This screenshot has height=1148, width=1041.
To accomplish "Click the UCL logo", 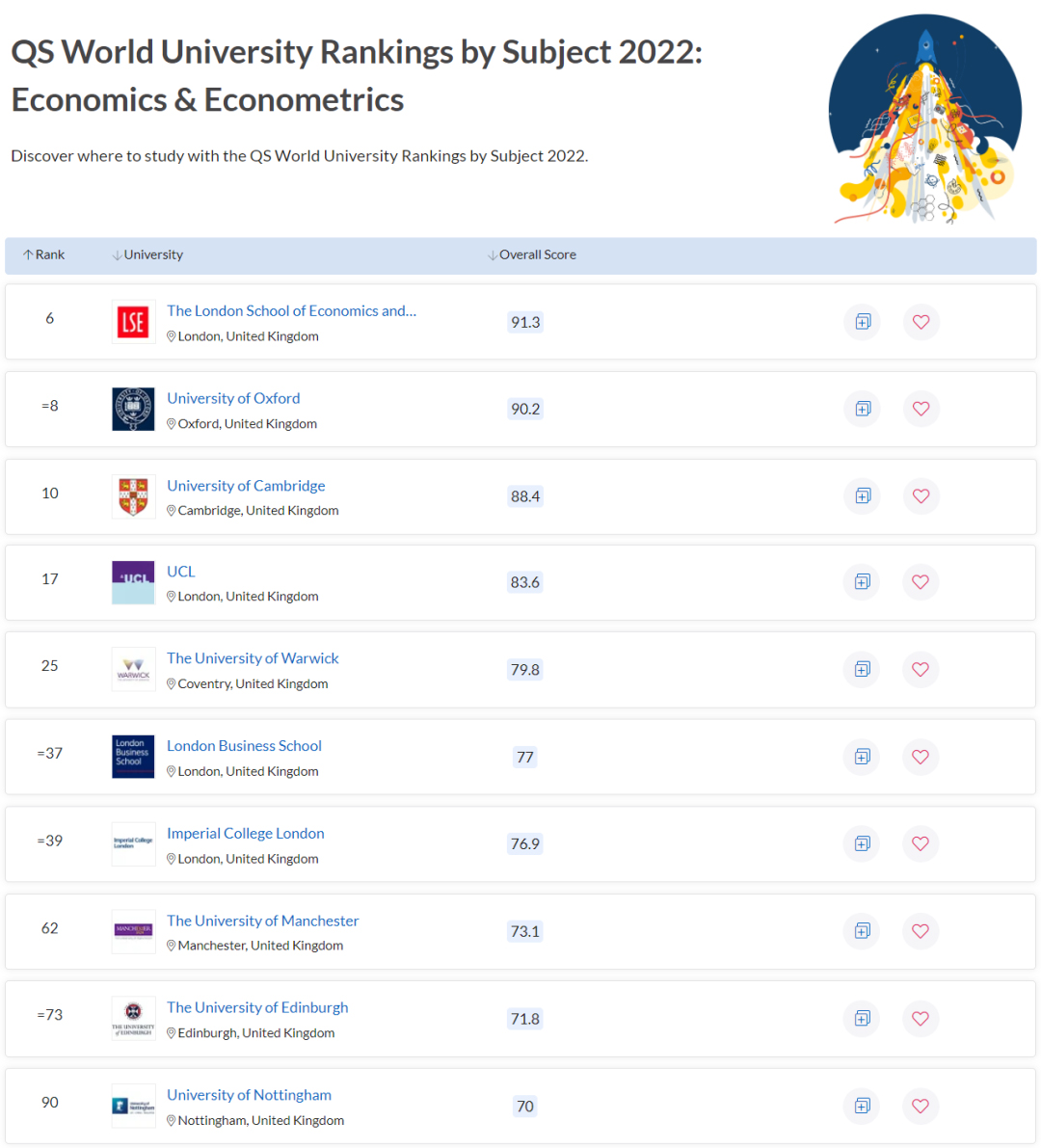I will pos(133,582).
